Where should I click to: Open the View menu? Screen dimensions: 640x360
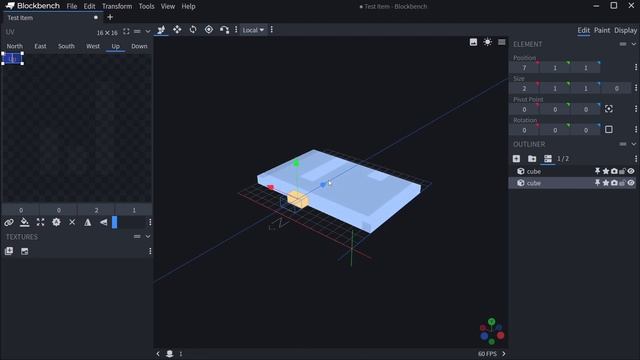(167, 7)
